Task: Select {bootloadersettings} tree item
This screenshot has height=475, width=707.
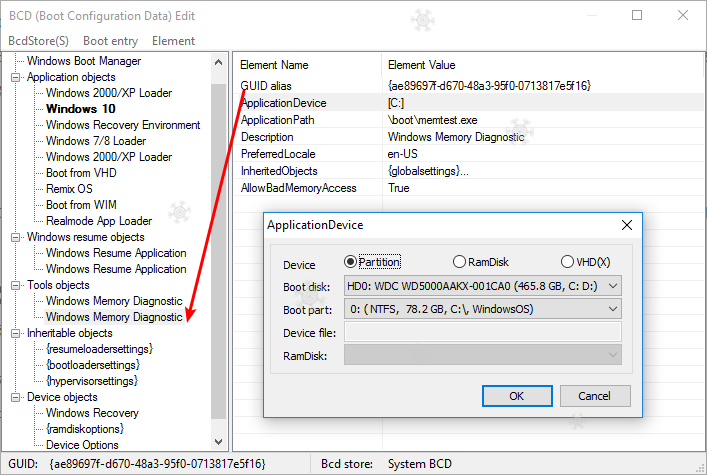Action: point(93,365)
